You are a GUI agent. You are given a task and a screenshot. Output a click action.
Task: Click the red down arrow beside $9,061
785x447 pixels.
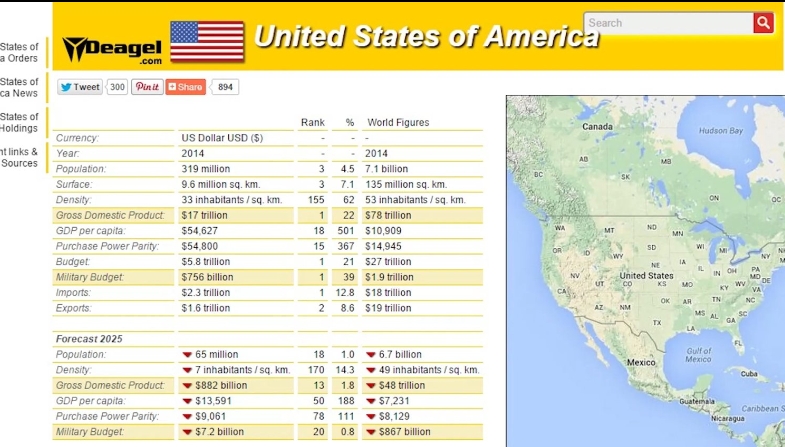coord(187,416)
